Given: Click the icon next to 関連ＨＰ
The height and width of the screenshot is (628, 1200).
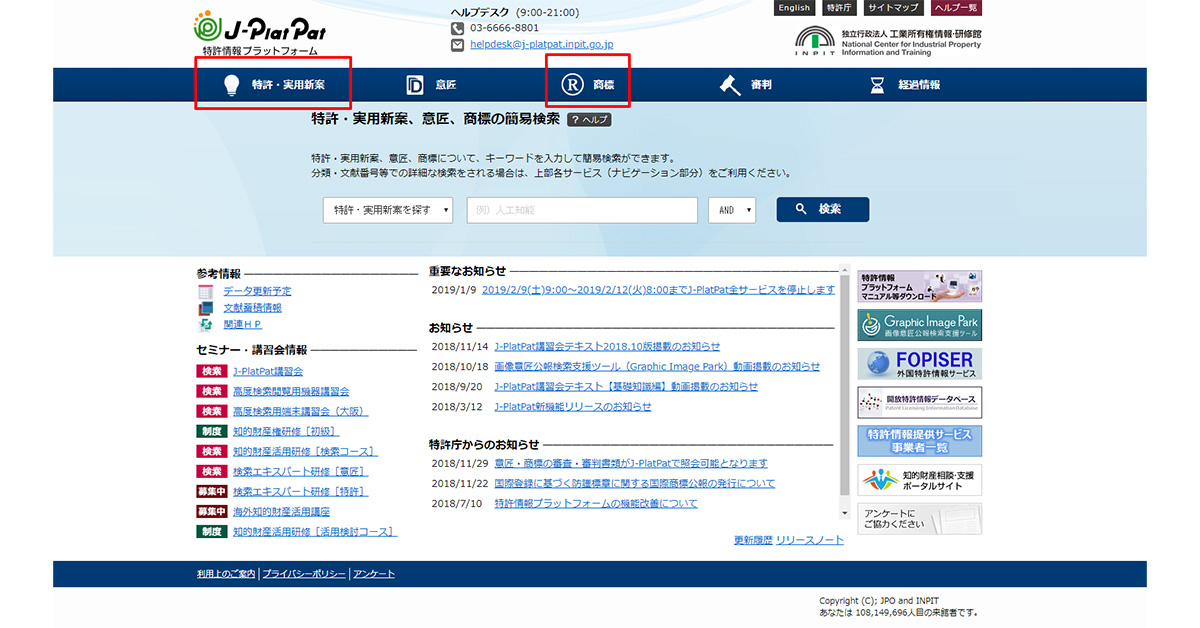Looking at the screenshot, I should pos(206,325).
